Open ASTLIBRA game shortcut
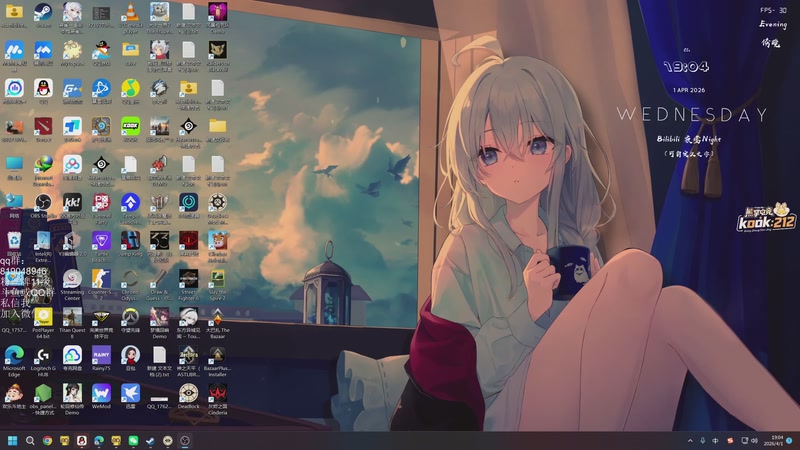 tap(188, 361)
